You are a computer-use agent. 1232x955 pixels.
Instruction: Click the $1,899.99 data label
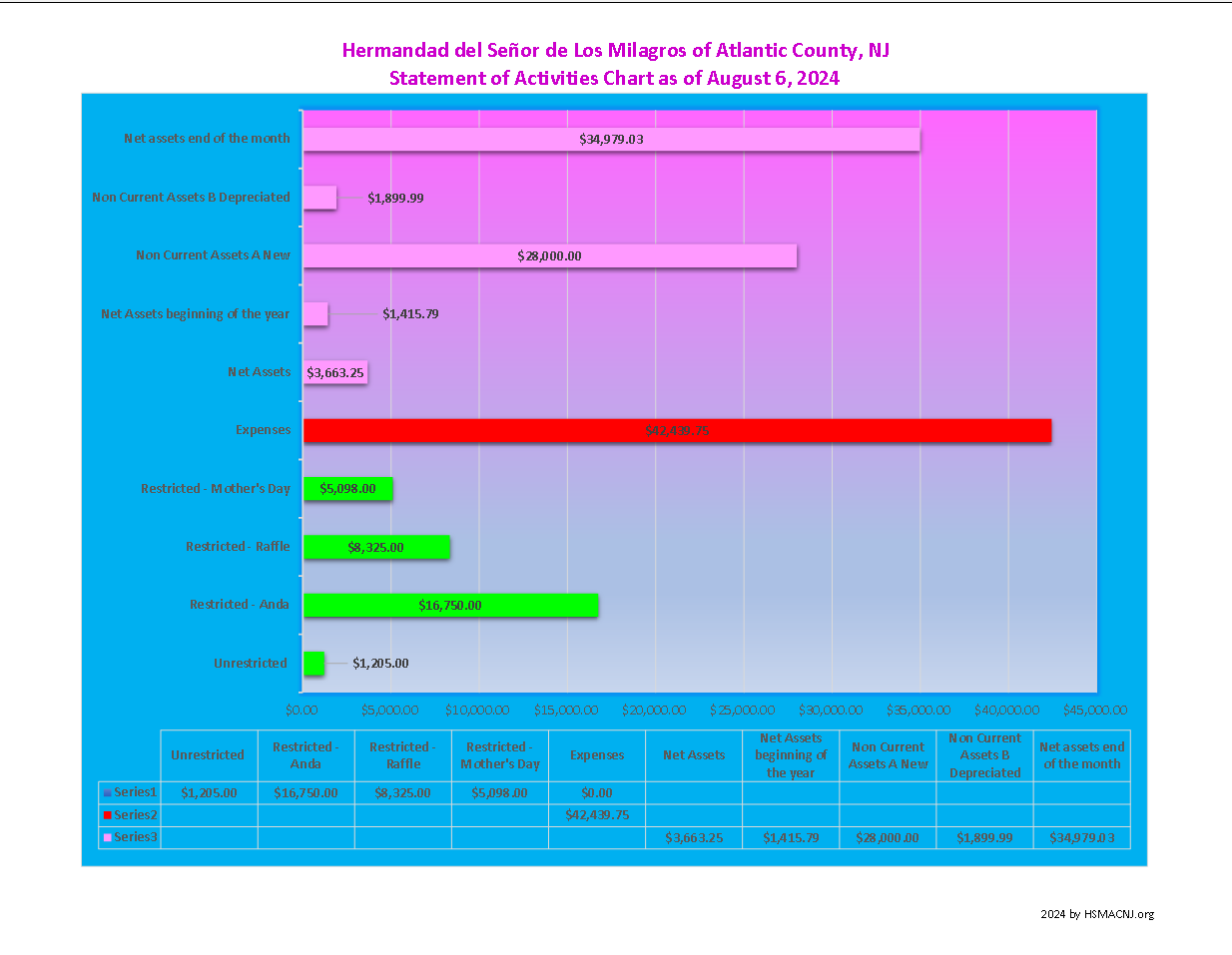click(395, 198)
